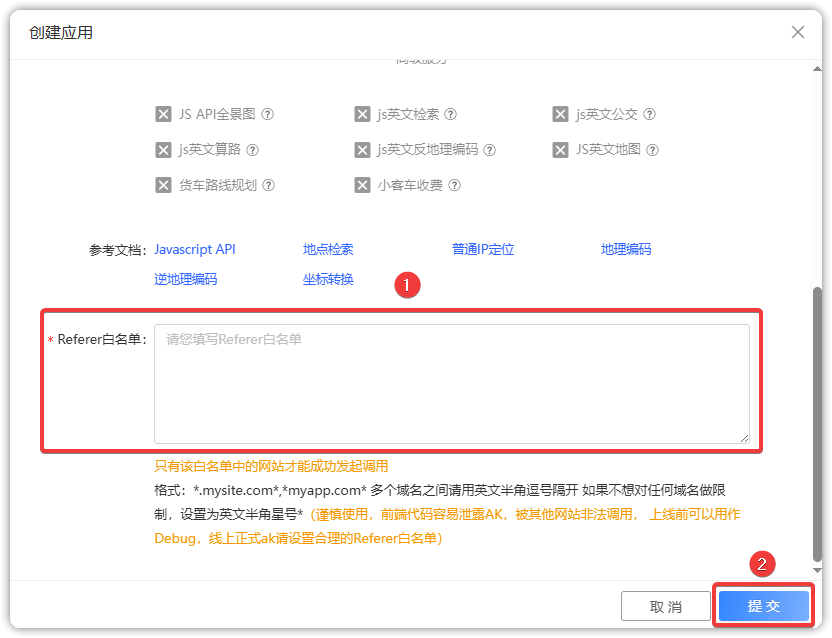The image size is (832, 638).
Task: Click help icon next to js英文算路
Action: click(253, 150)
